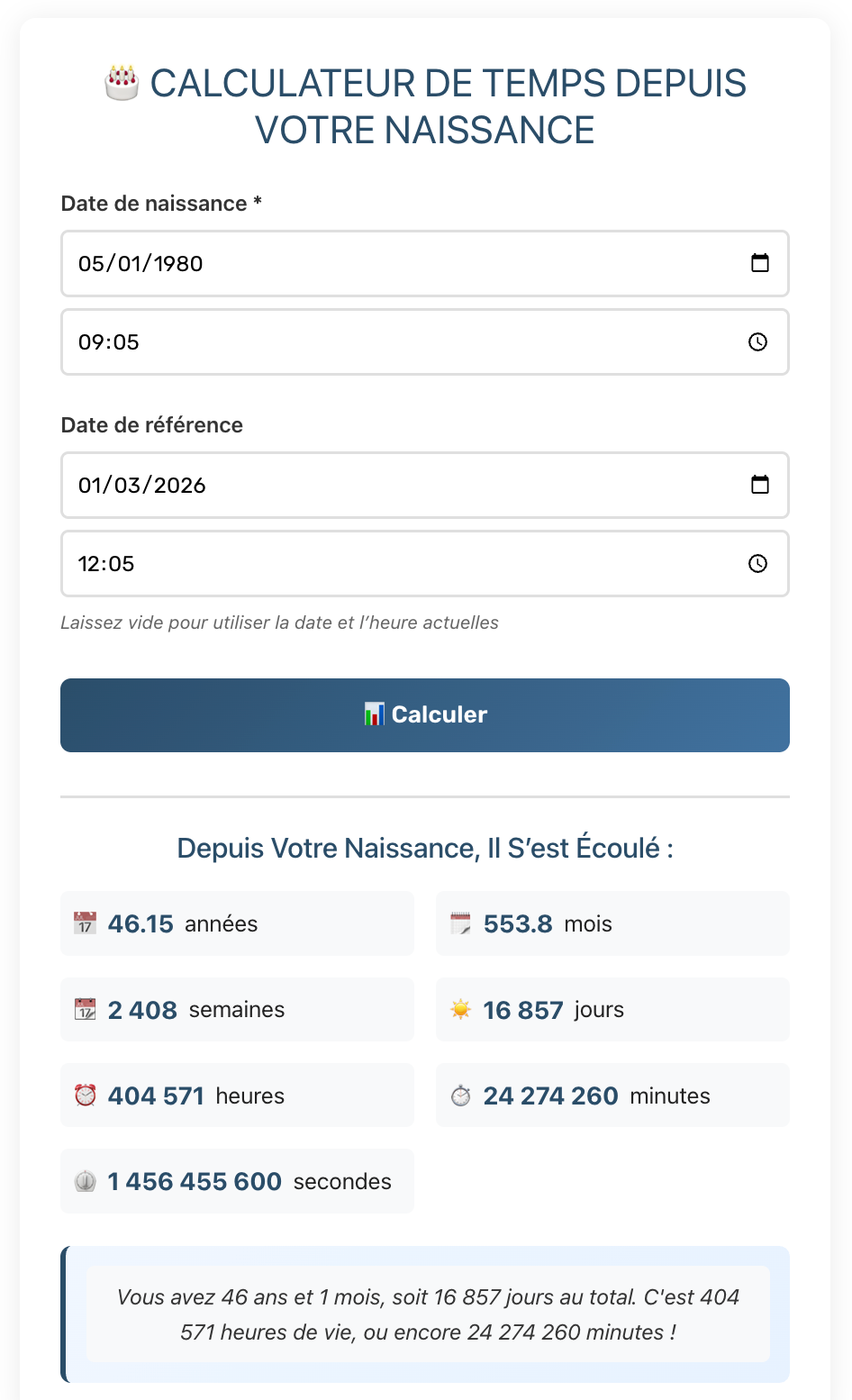Click the birthday cake emoji in the title
Viewport: 852px width, 1400px height.
click(122, 82)
